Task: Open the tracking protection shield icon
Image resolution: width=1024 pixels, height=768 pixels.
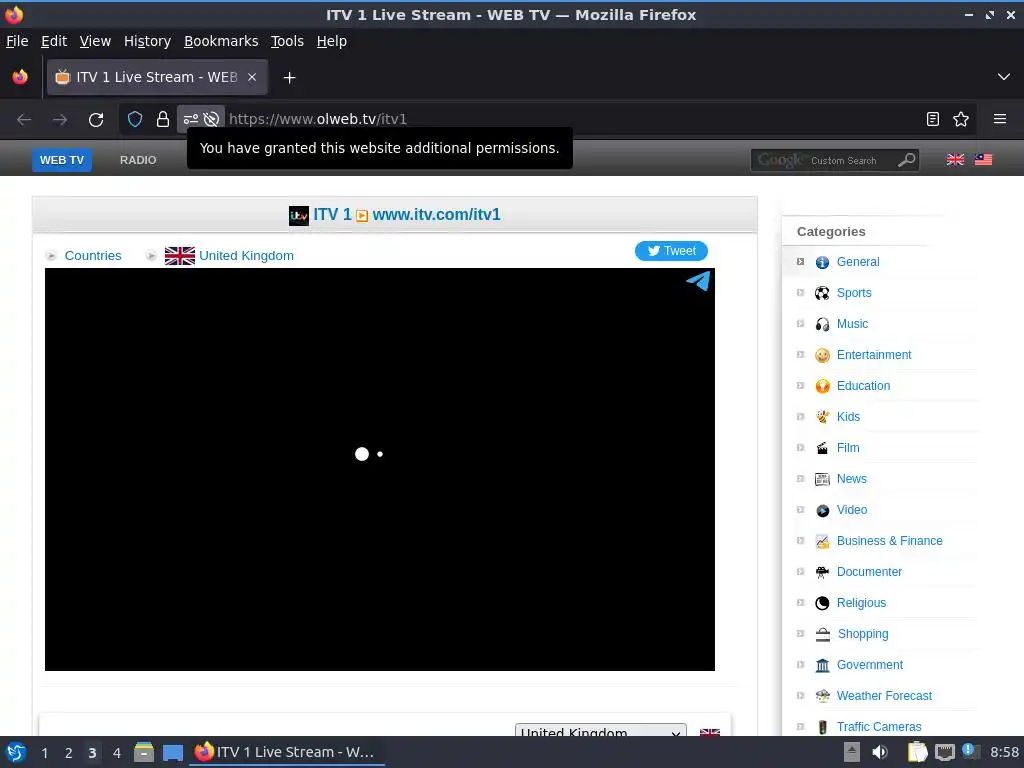Action: (x=135, y=120)
